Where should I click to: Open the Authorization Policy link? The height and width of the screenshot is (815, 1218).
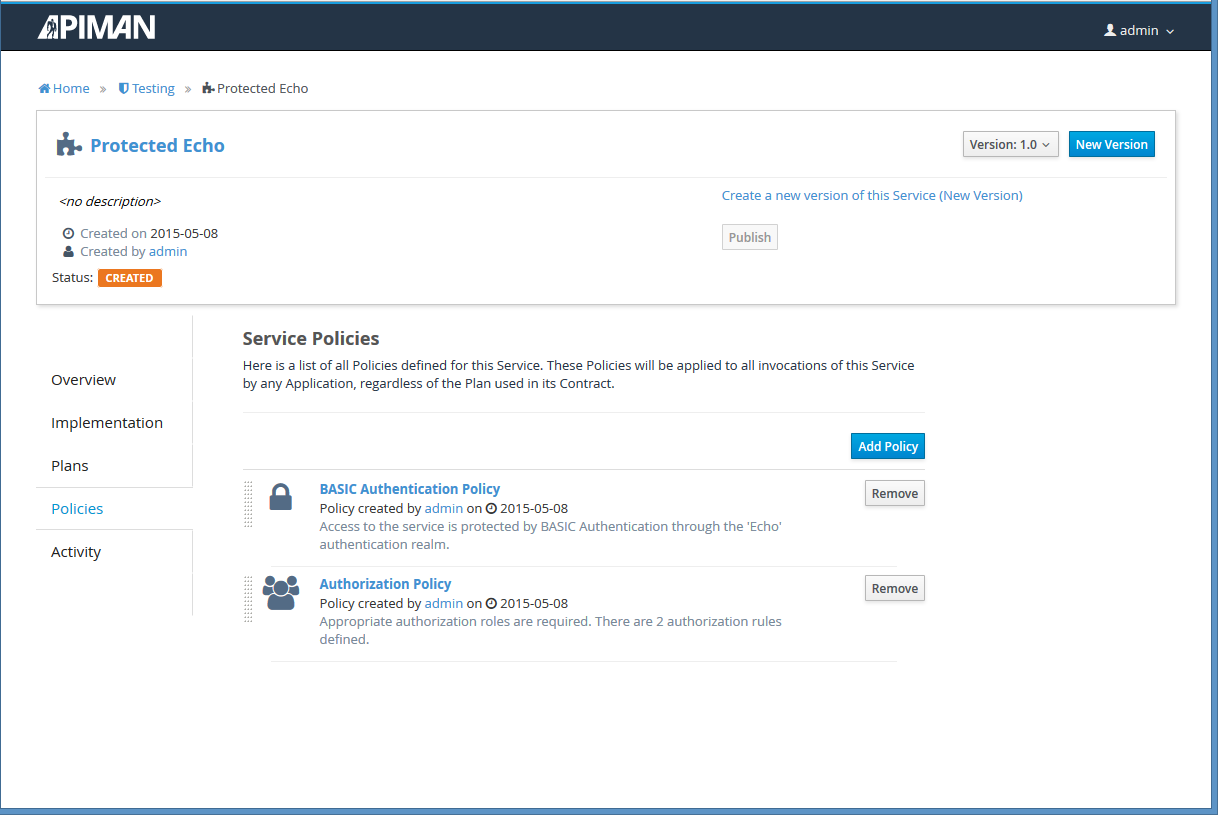tap(385, 584)
